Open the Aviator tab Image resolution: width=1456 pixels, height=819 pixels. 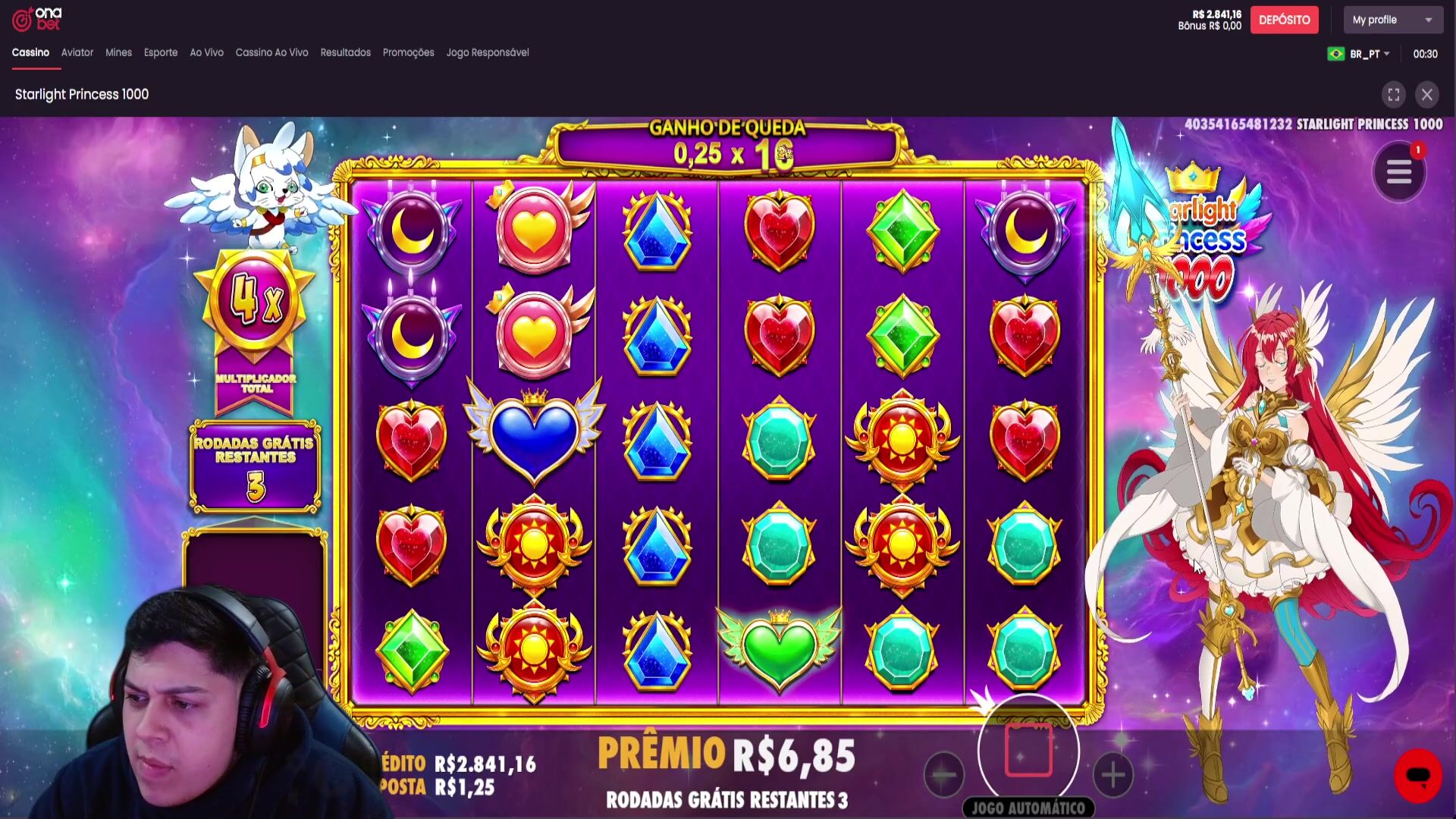pyautogui.click(x=77, y=52)
